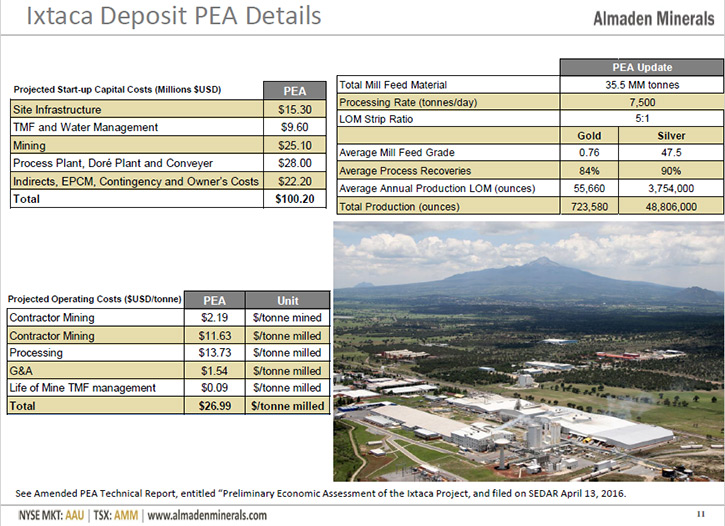725x526 pixels.
Task: Click the www.almadenminerals.com footer link
Action: coord(207,515)
